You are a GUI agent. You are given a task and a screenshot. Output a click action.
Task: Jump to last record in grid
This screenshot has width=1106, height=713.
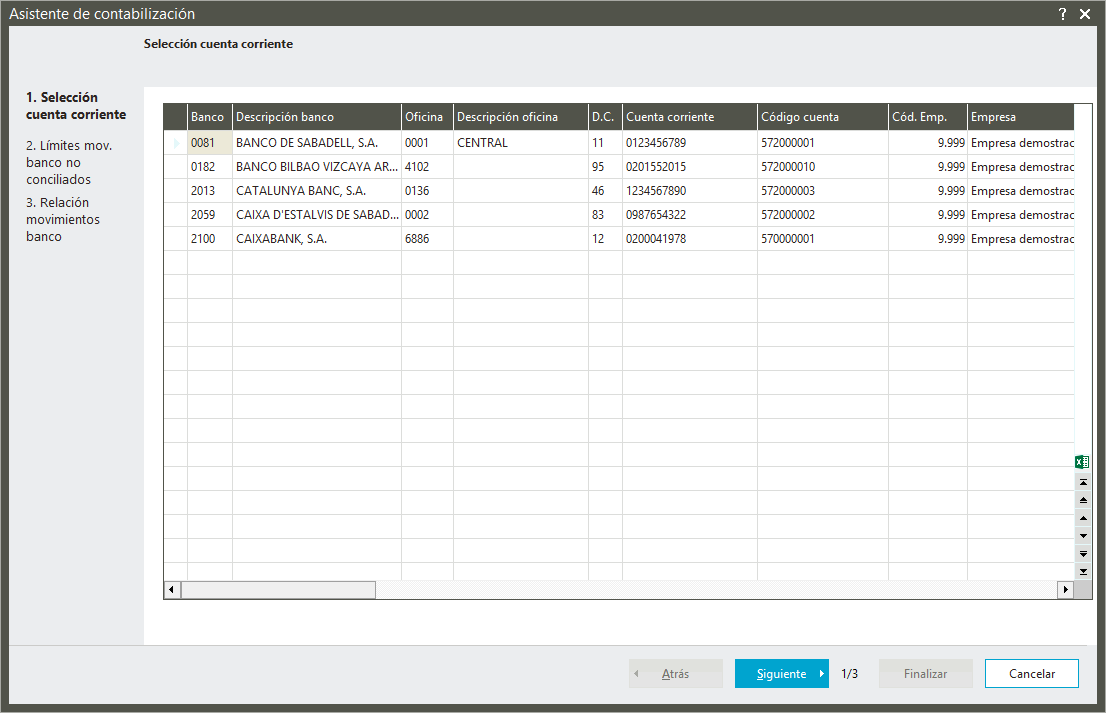tap(1083, 571)
